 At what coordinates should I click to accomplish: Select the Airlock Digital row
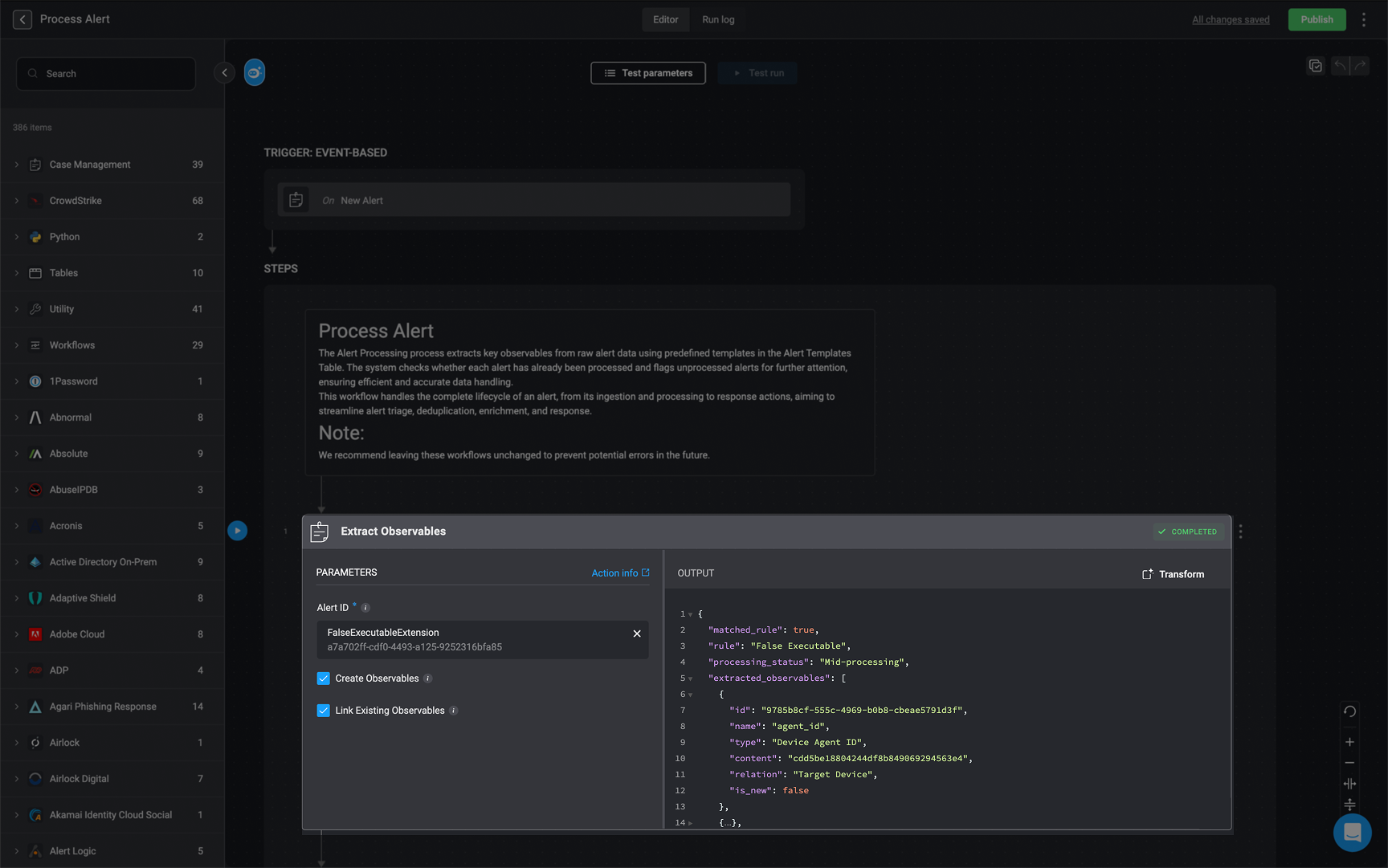pos(112,779)
